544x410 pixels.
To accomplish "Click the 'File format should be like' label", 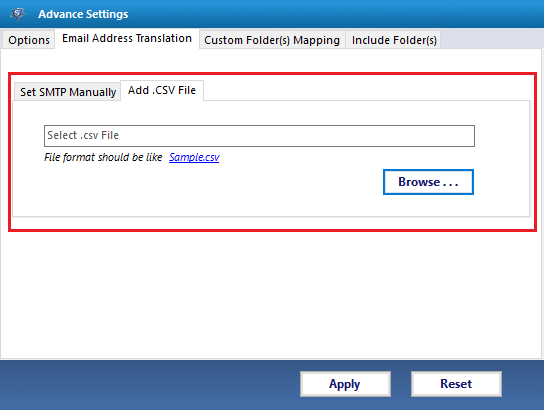I will (x=103, y=157).
